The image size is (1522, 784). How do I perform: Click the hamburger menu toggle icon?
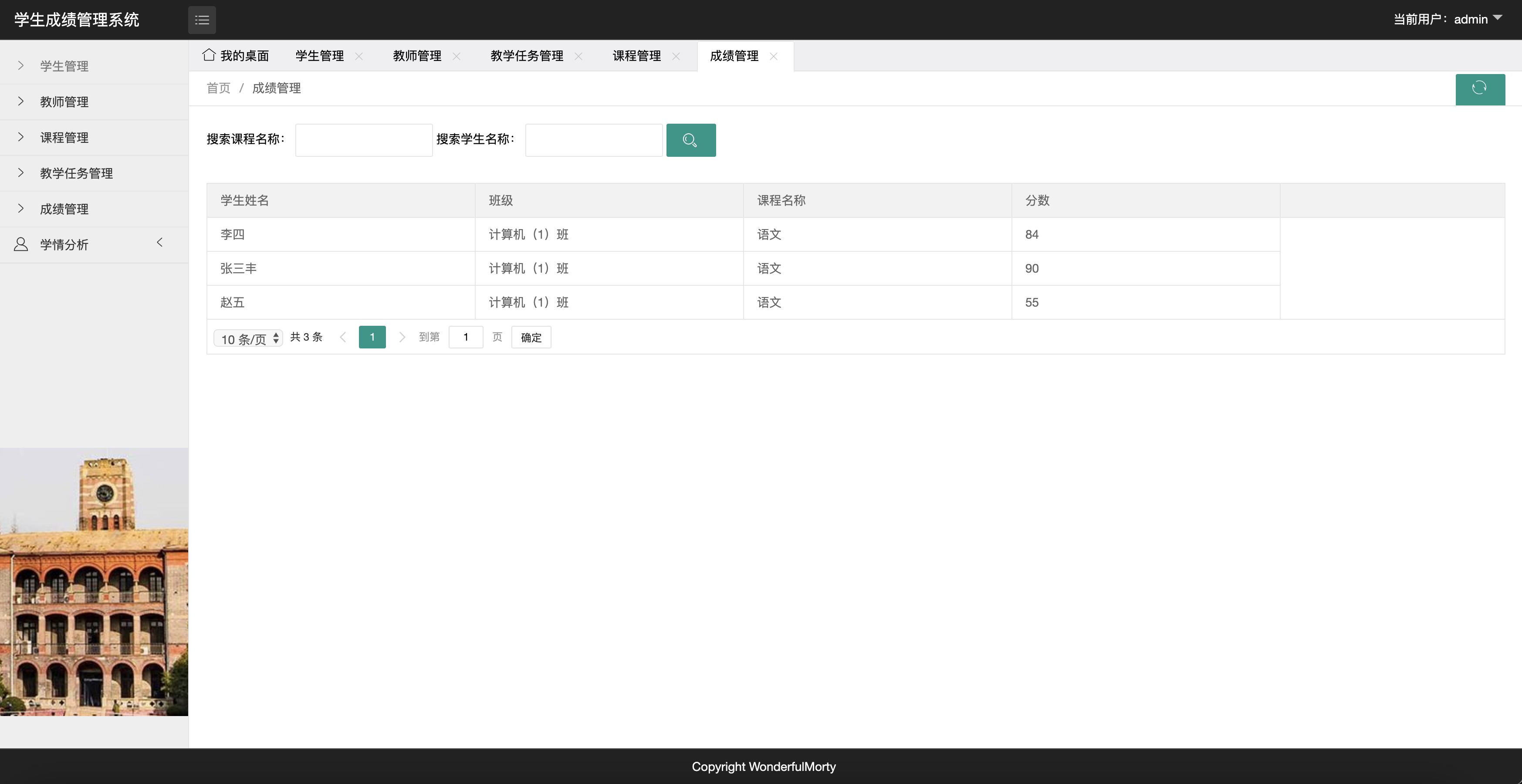coord(202,20)
